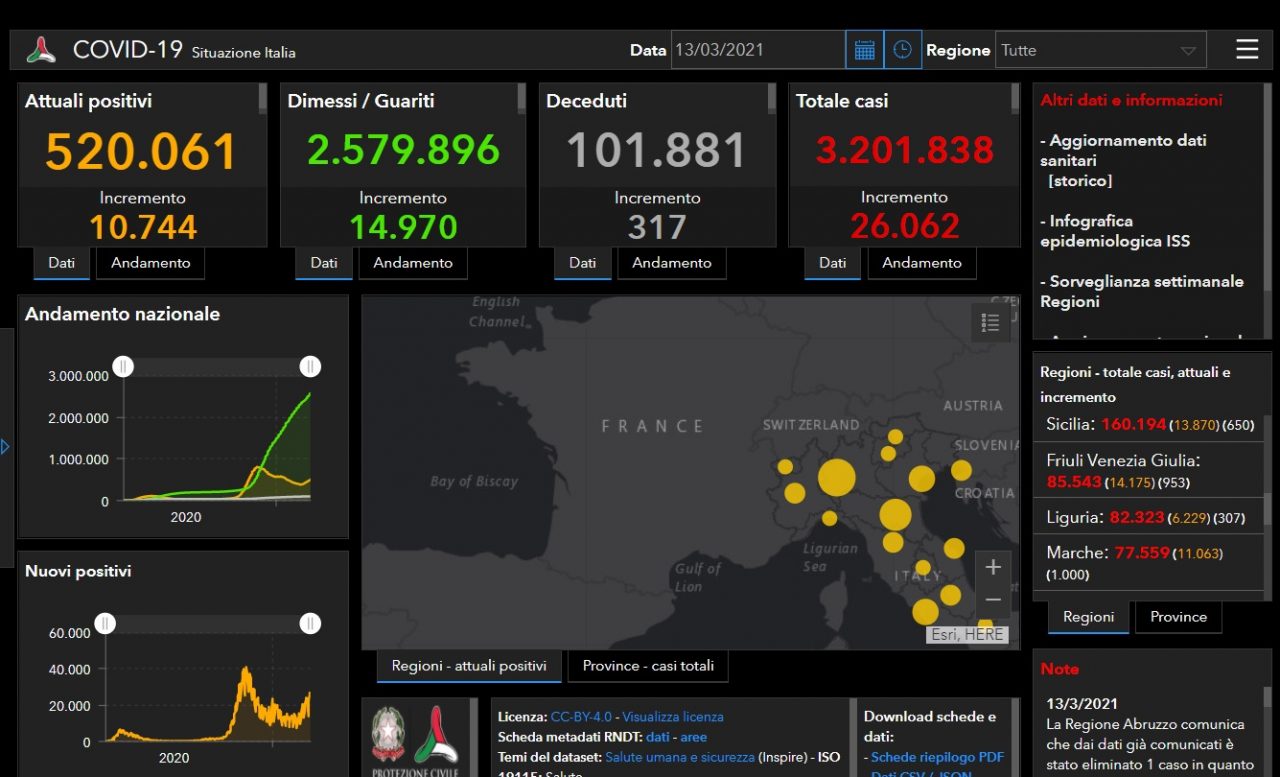Click the COVID-19 dashboard logo
The width and height of the screenshot is (1280, 777).
click(41, 50)
